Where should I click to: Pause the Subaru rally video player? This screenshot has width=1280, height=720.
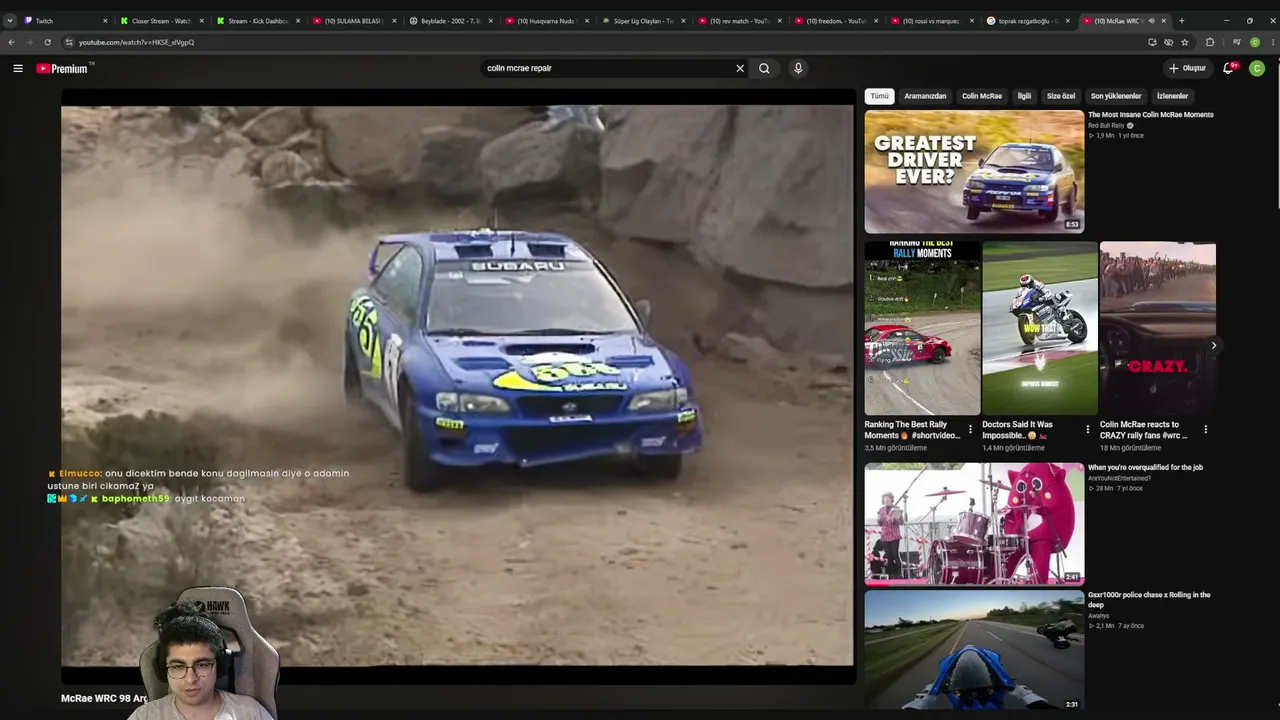click(x=457, y=385)
